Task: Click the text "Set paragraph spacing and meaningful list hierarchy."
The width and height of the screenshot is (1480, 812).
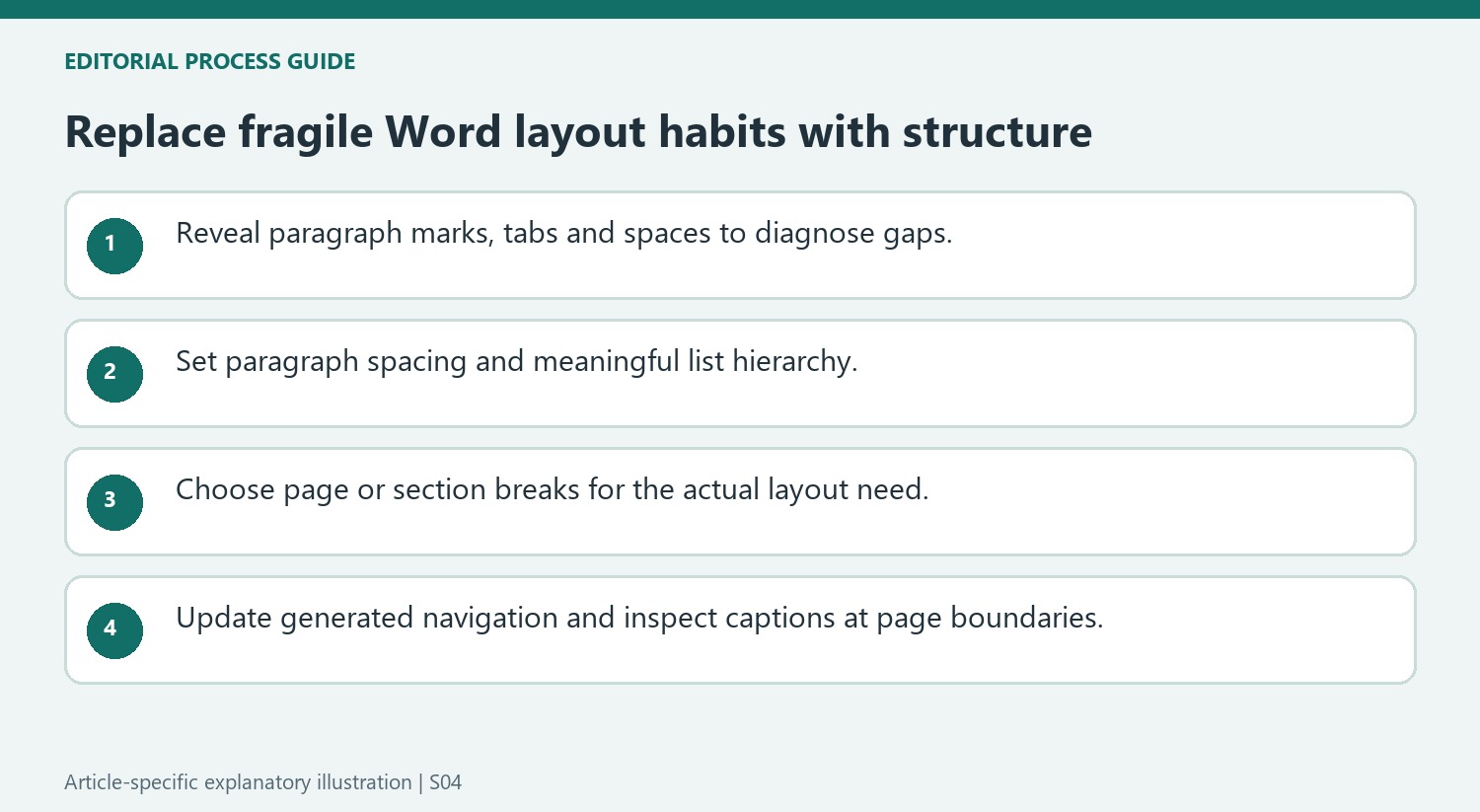Action: (517, 362)
